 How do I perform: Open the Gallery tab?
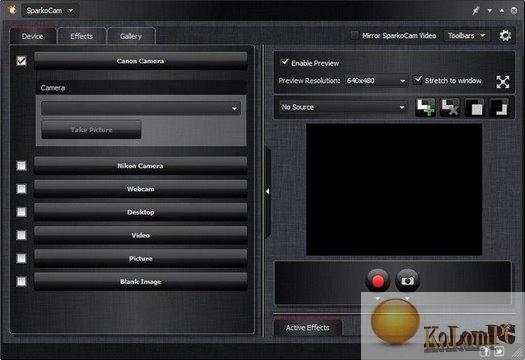pyautogui.click(x=131, y=36)
